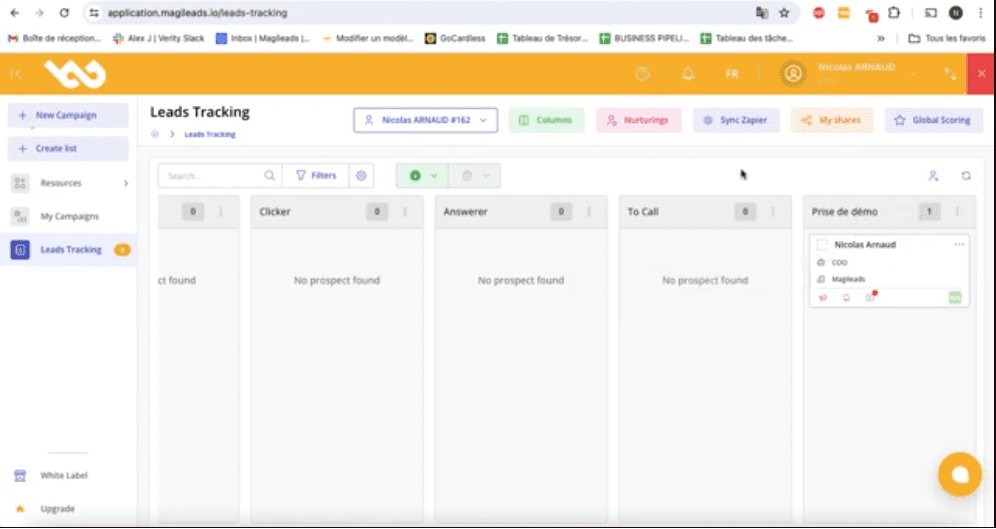Open the help clock icon in header
Screen dimensions: 996x529
click(x=642, y=74)
